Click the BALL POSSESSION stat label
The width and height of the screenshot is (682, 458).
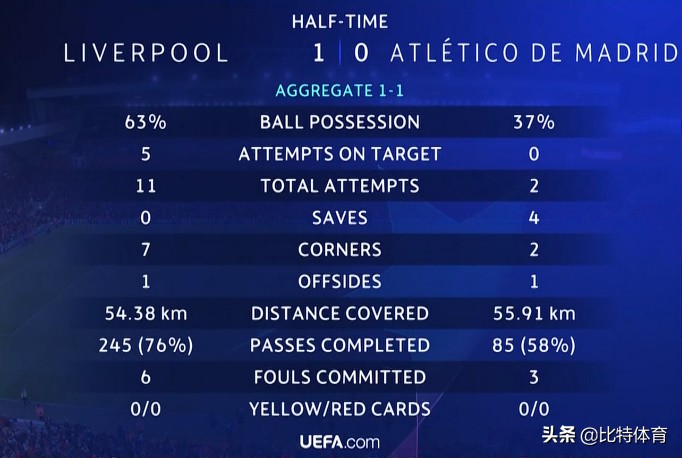340,122
